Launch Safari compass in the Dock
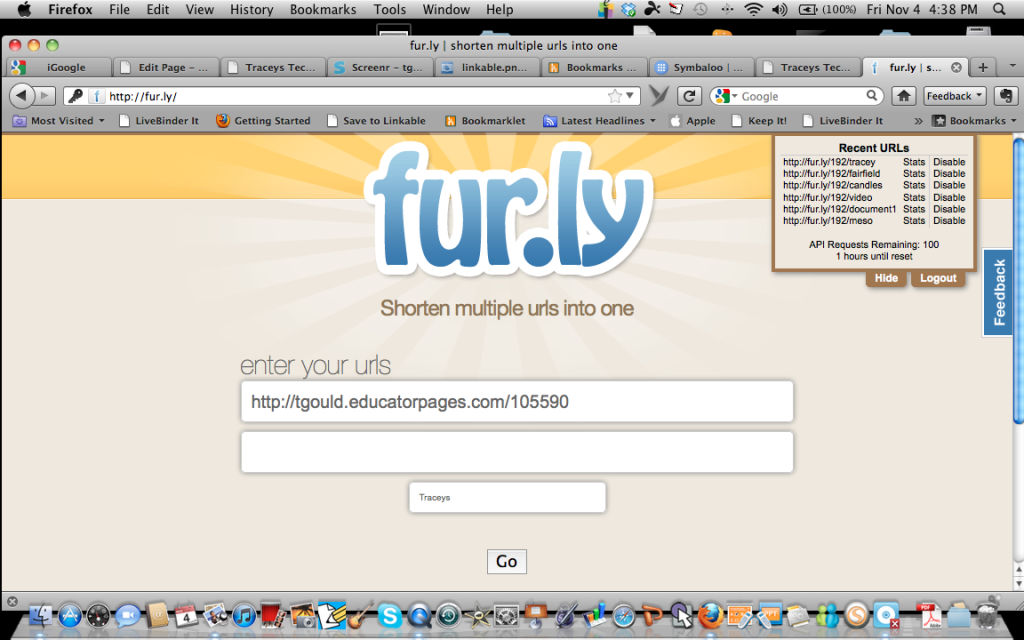Image resolution: width=1024 pixels, height=640 pixels. 624,616
